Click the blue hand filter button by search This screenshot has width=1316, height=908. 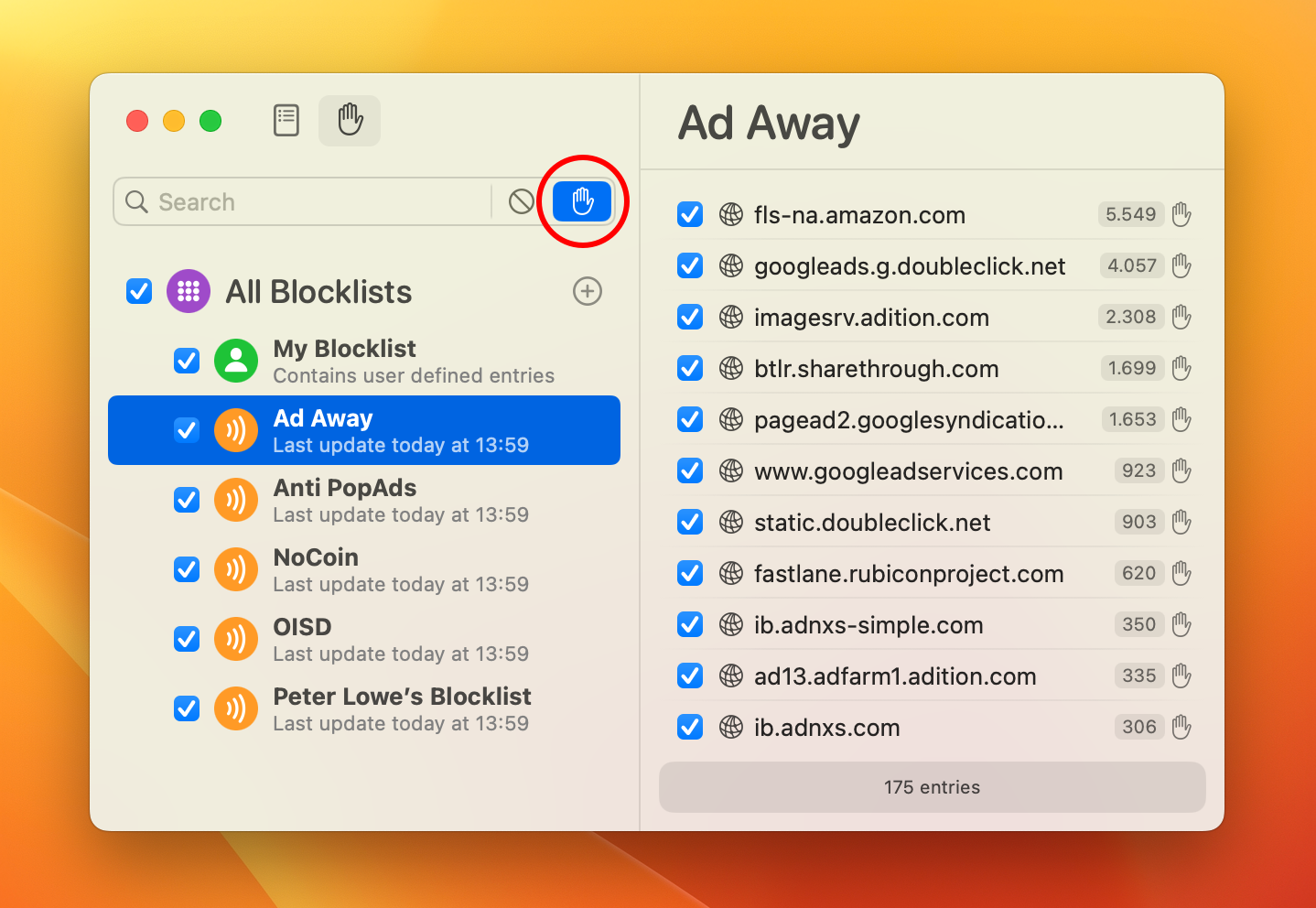(x=582, y=201)
